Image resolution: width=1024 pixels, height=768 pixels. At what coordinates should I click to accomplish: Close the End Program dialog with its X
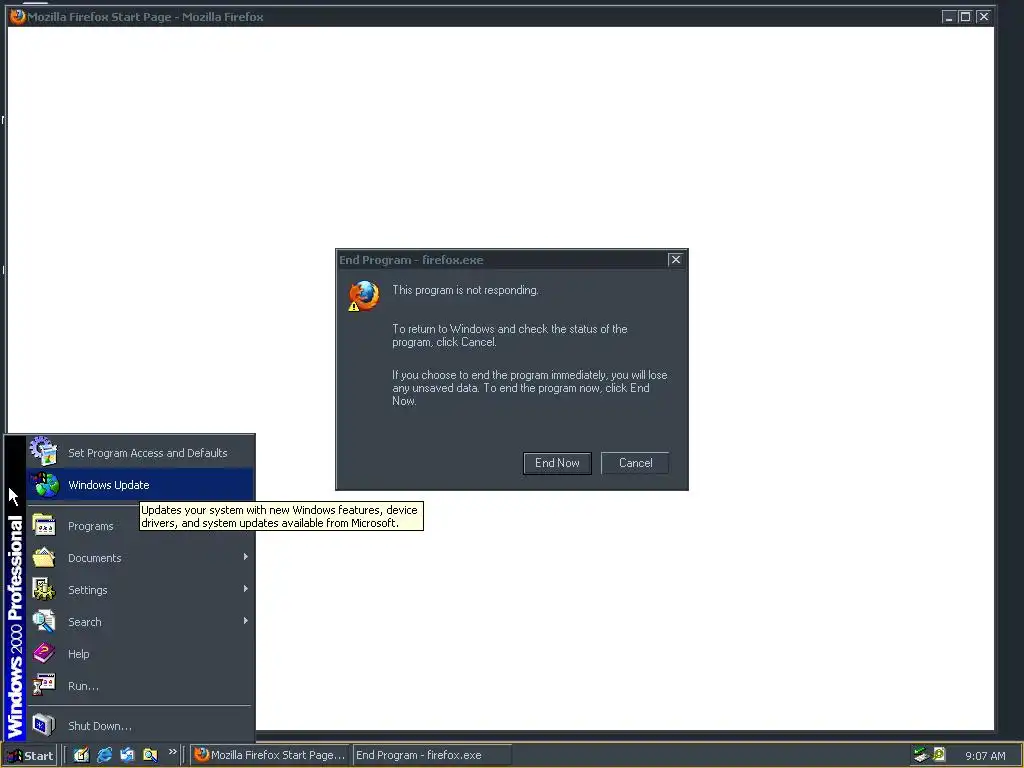click(x=676, y=259)
